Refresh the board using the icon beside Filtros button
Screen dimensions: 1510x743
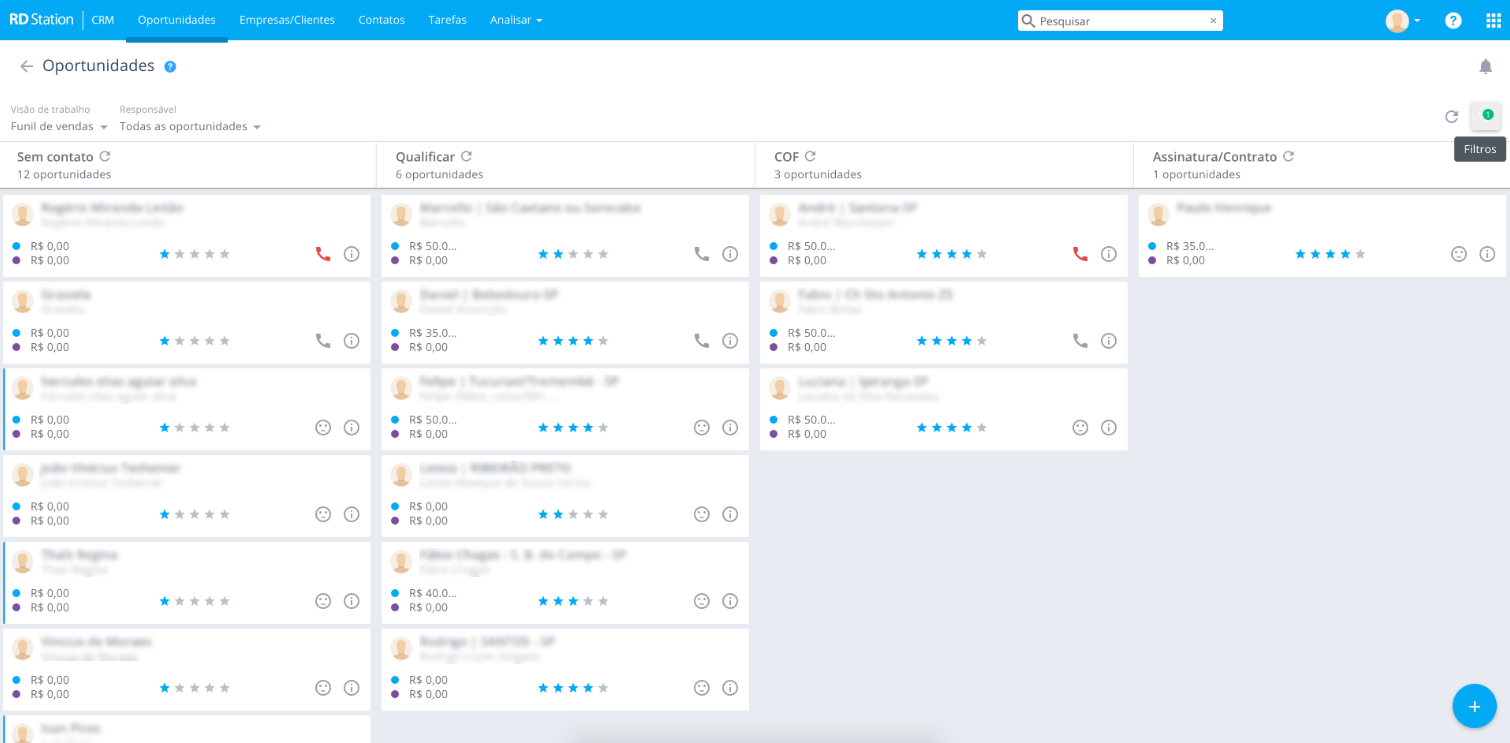click(x=1451, y=116)
